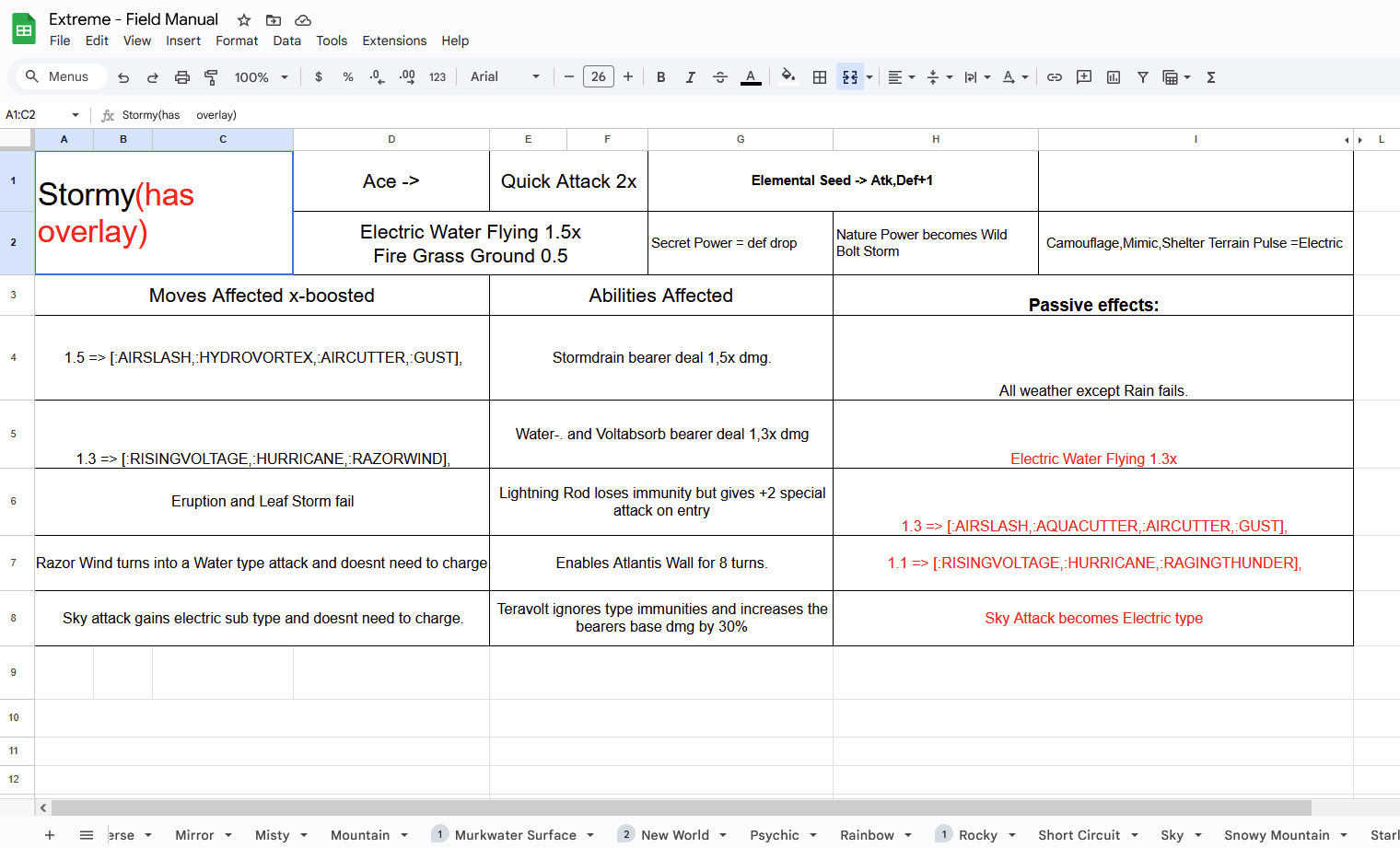This screenshot has width=1400, height=848.
Task: Open the fill color picker
Action: click(787, 77)
